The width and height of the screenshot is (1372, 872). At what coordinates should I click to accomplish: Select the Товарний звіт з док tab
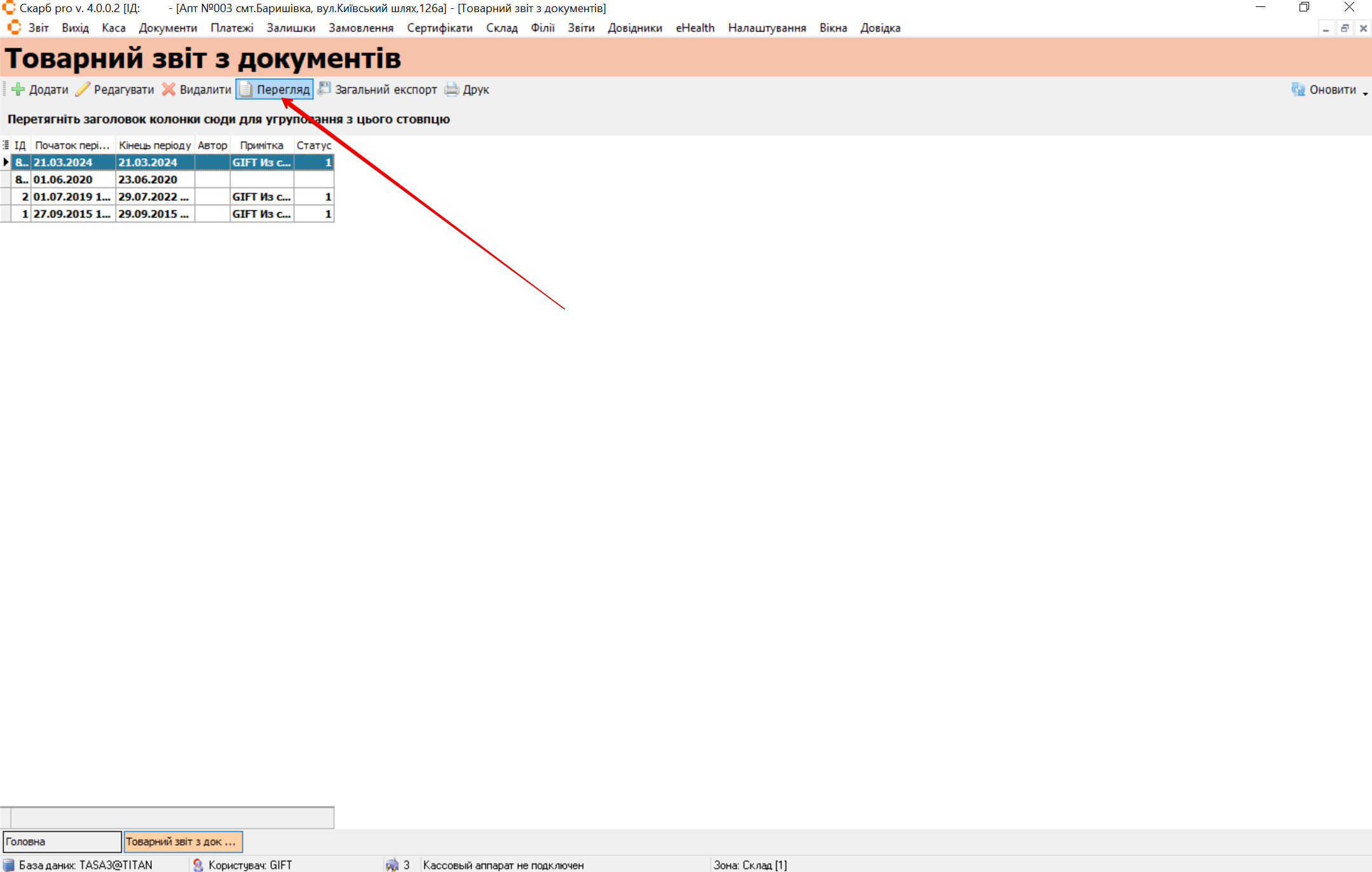[182, 841]
